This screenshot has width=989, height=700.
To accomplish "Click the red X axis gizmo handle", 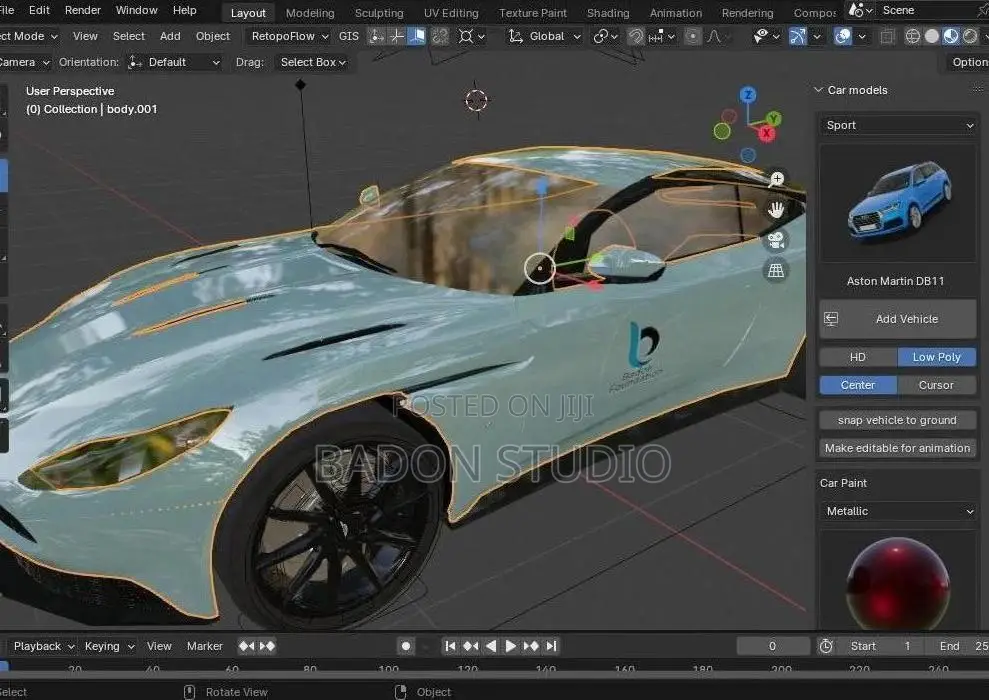I will click(766, 133).
